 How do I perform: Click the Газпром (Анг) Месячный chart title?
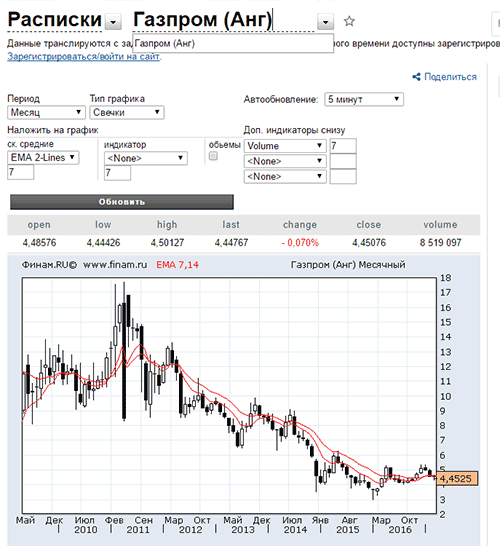pyautogui.click(x=348, y=265)
